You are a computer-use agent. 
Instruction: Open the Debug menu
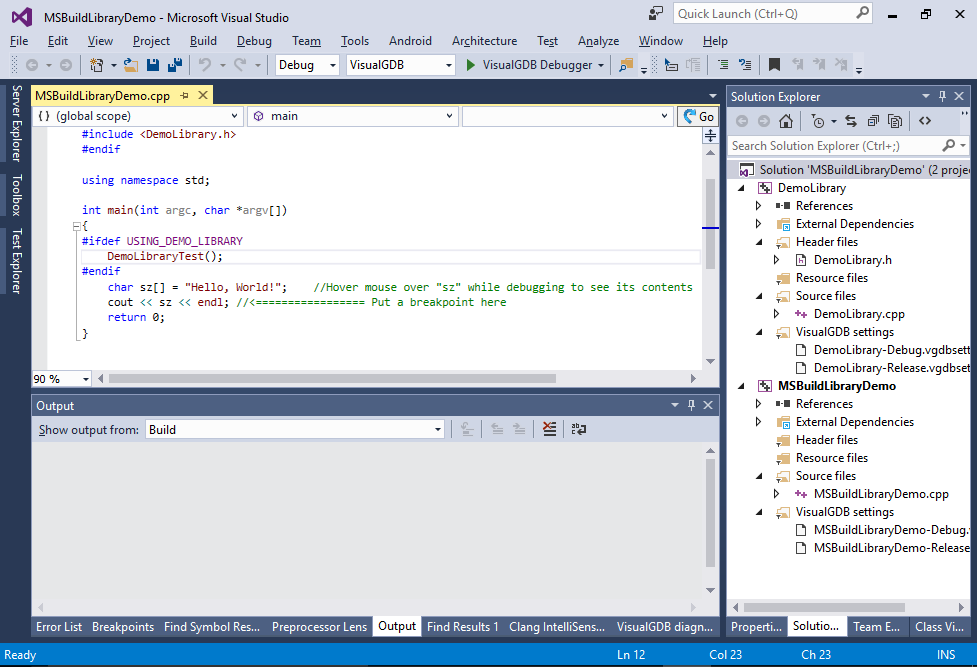(x=254, y=41)
